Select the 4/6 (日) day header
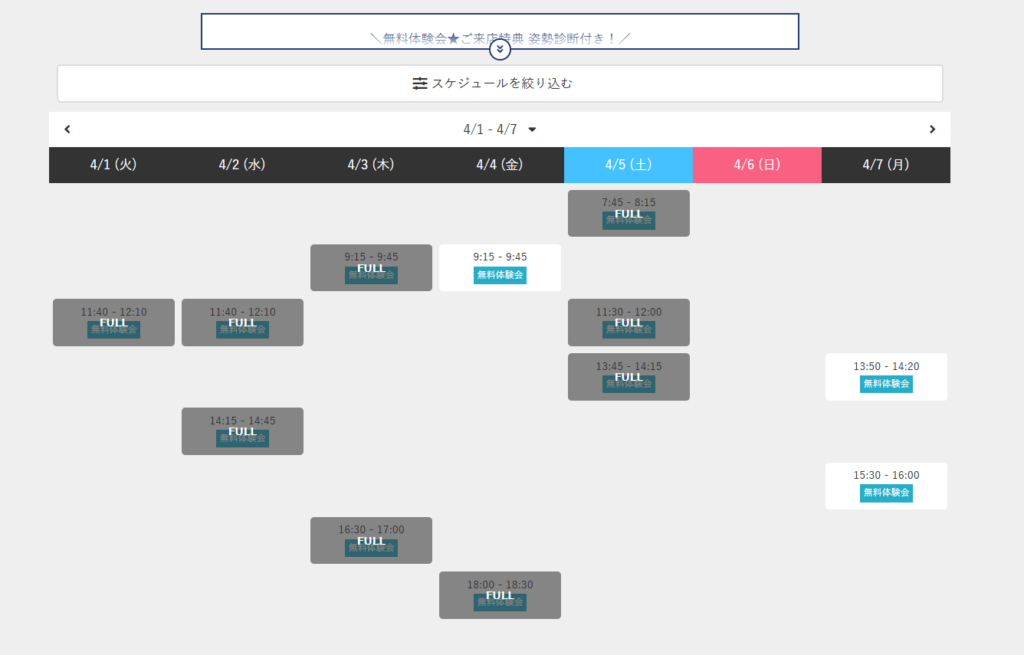This screenshot has height=655, width=1024. pyautogui.click(x=757, y=165)
